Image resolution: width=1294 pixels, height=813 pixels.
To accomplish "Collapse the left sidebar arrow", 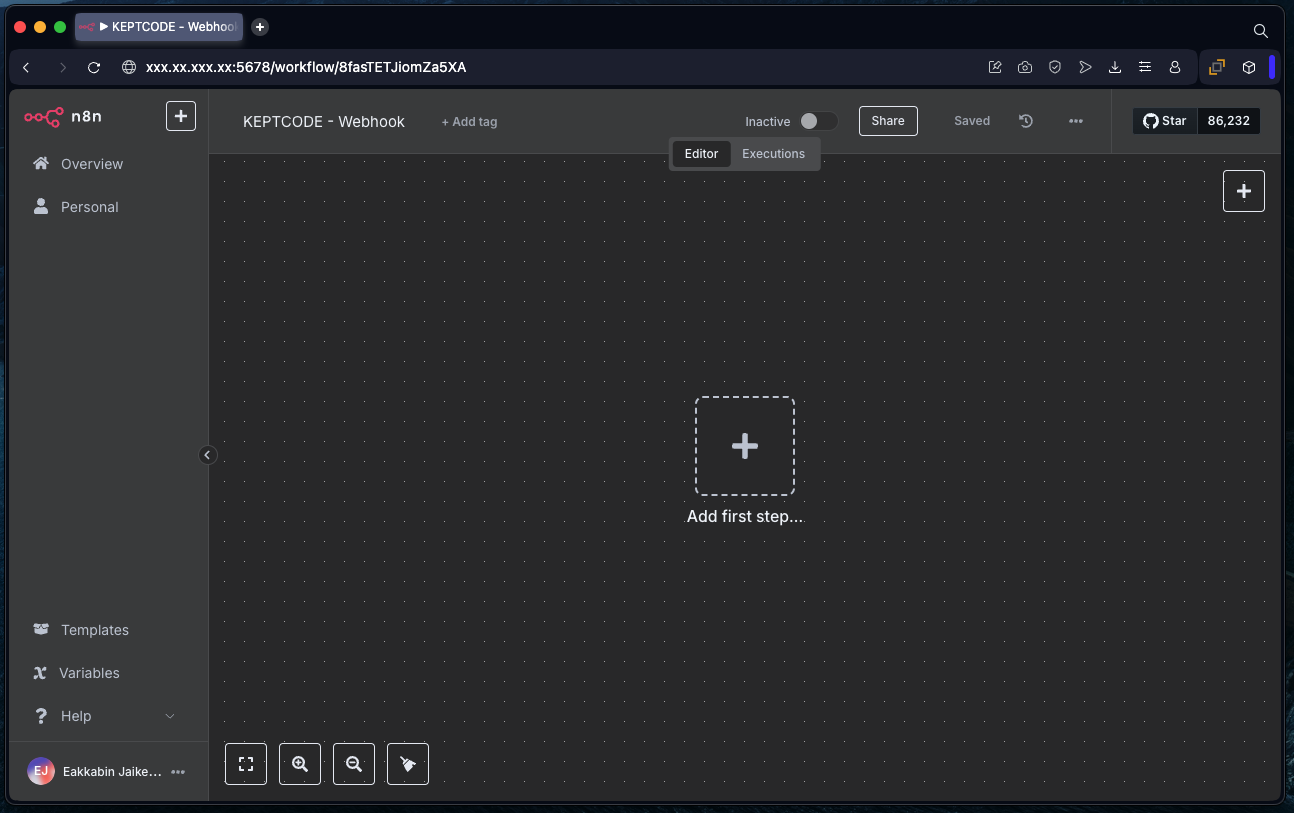I will (x=207, y=455).
